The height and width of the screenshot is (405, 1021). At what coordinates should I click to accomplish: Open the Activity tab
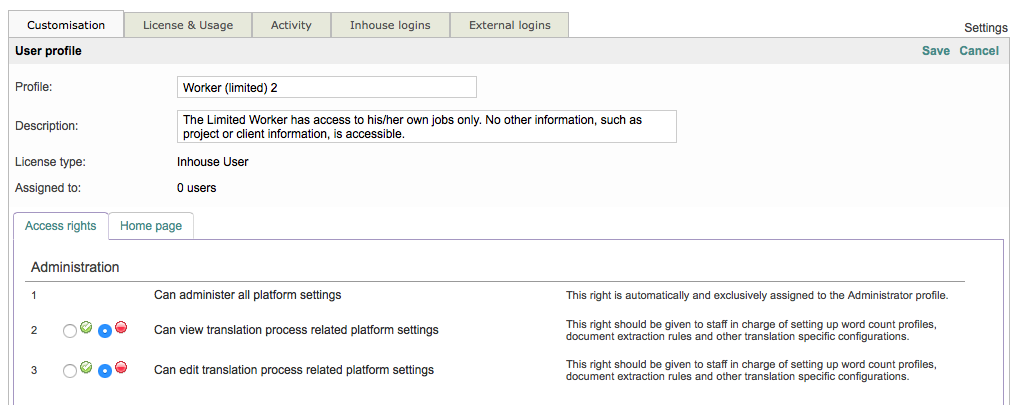click(x=291, y=25)
